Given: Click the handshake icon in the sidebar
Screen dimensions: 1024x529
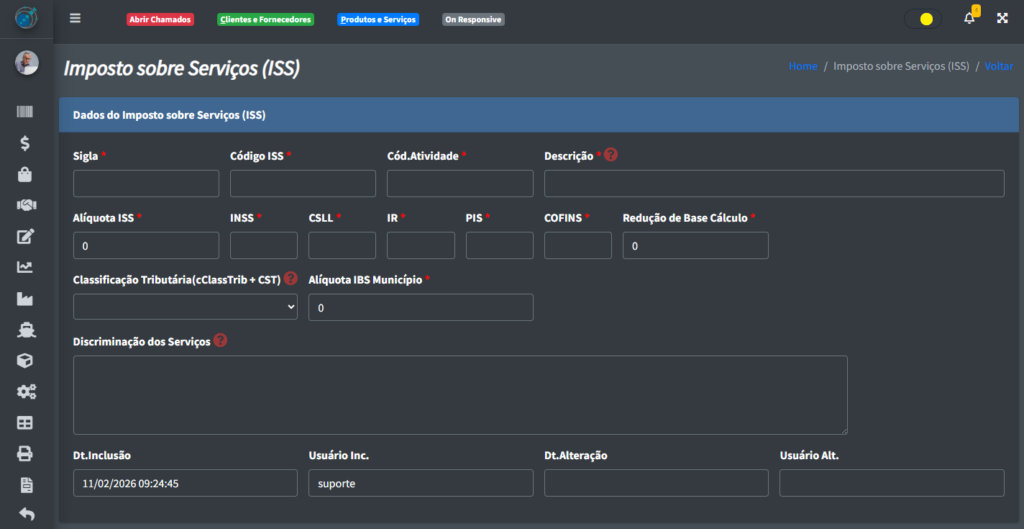Looking at the screenshot, I should click(26, 205).
